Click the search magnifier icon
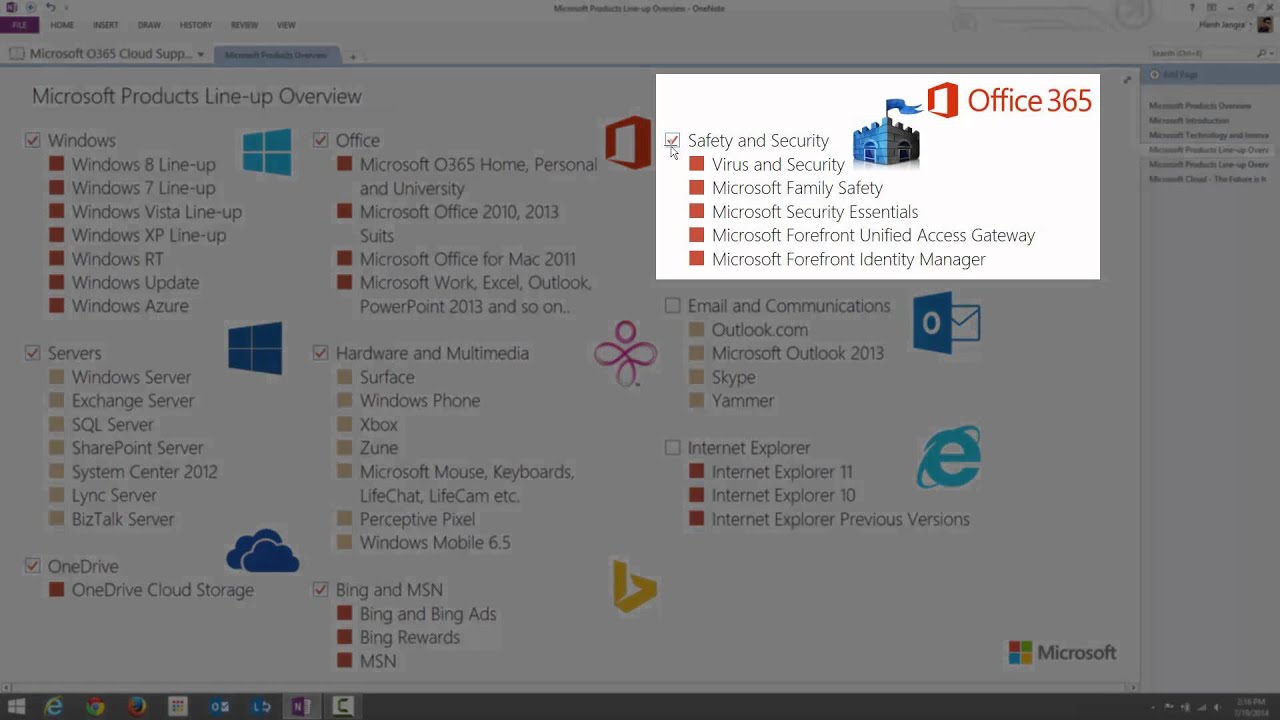 1262,53
